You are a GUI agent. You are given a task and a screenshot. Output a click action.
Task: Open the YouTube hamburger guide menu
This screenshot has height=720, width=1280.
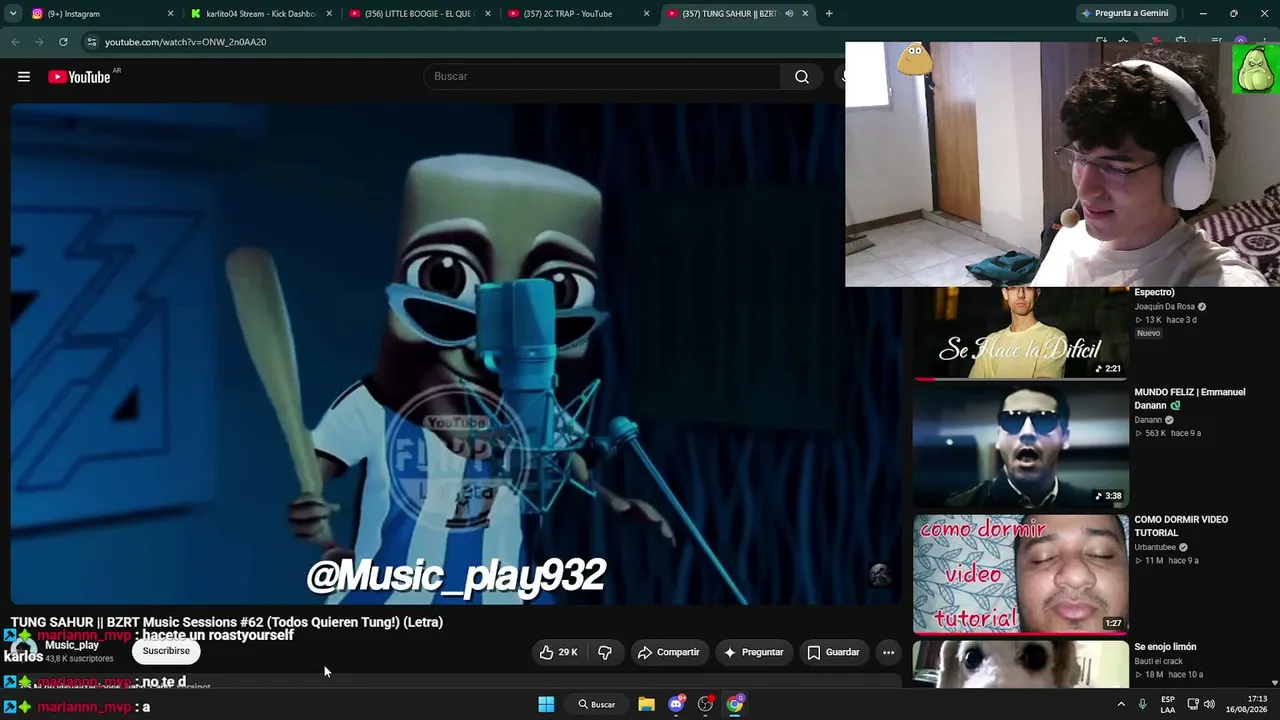tap(24, 77)
